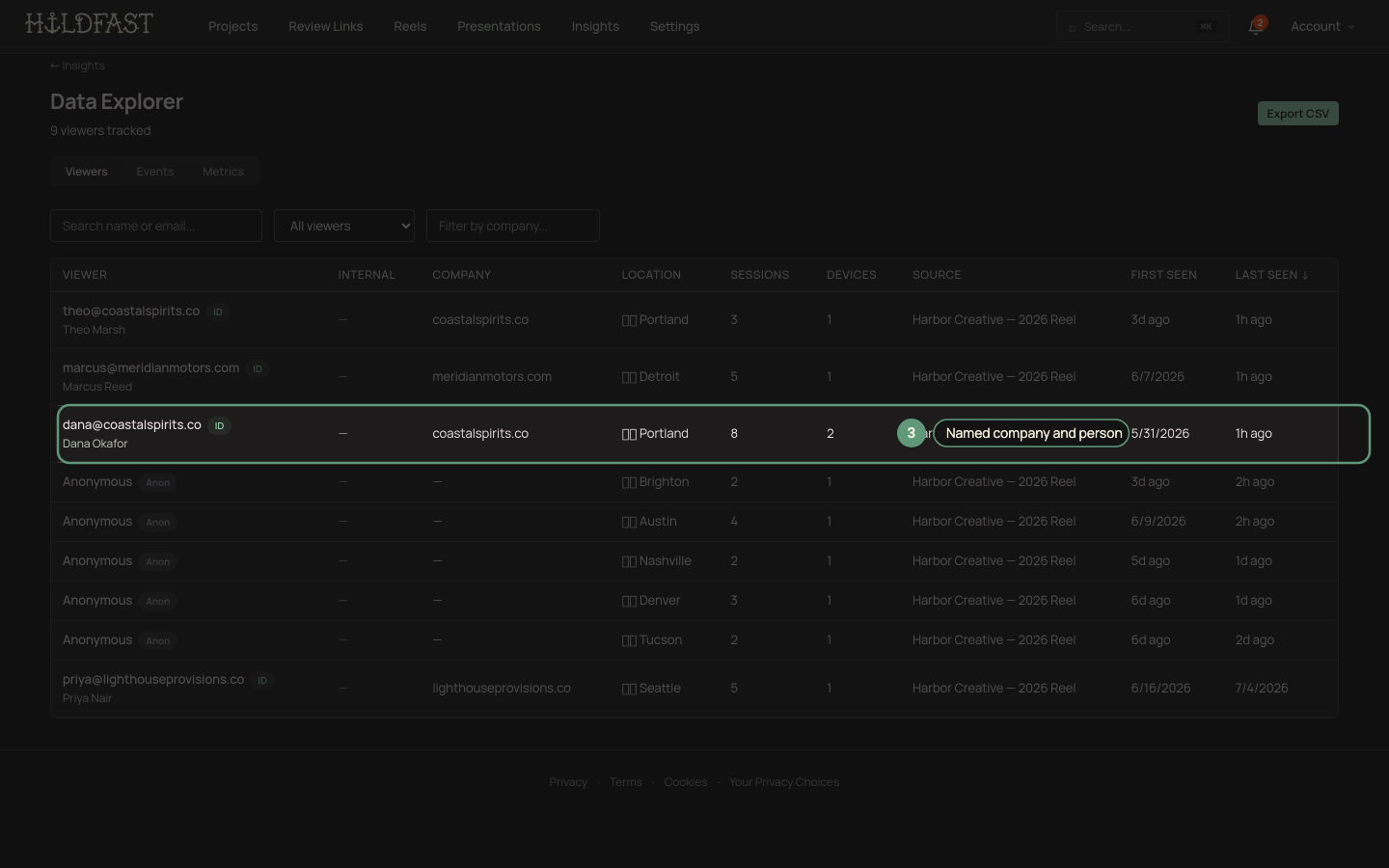Click the Export CSV button
The height and width of the screenshot is (868, 1389).
(1298, 114)
